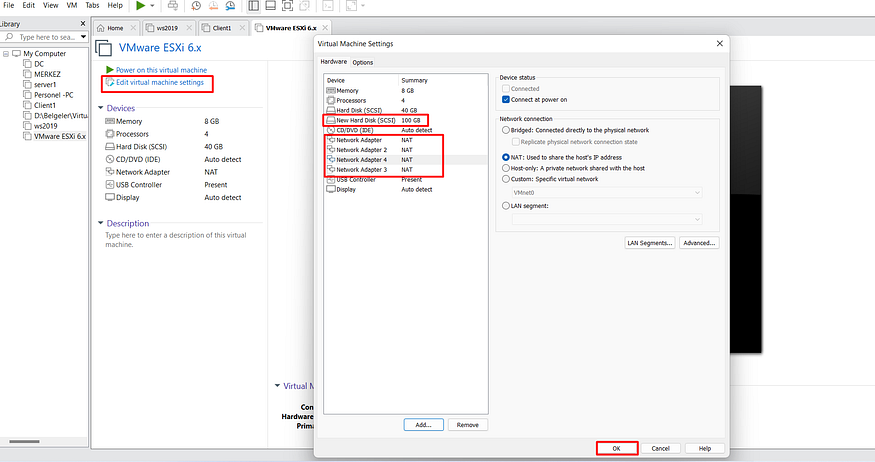Select CD/DVD (IDE) row in settings list
The image size is (875, 462).
pyautogui.click(x=406, y=130)
